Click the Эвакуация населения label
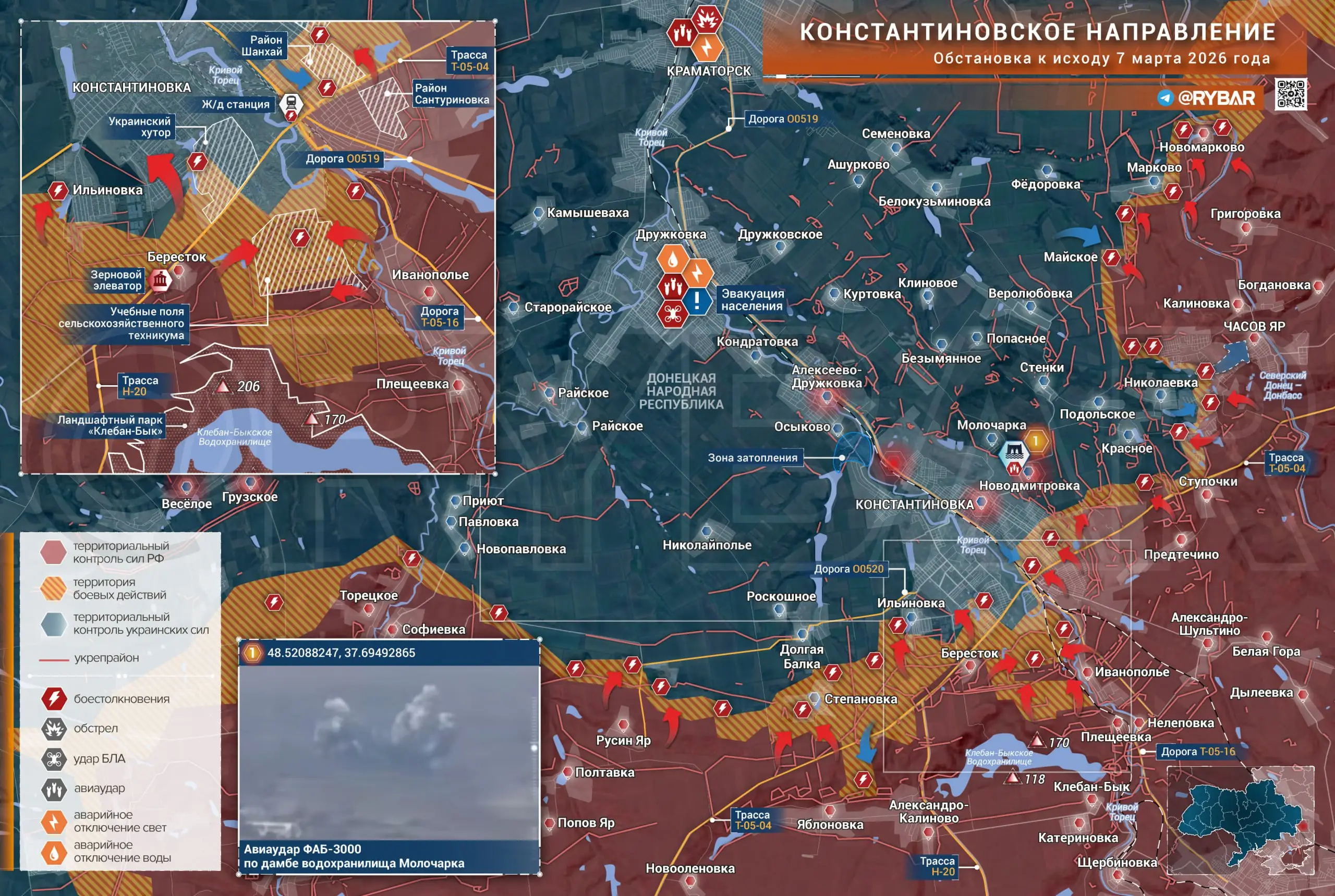Viewport: 1335px width, 896px height. pos(752,300)
